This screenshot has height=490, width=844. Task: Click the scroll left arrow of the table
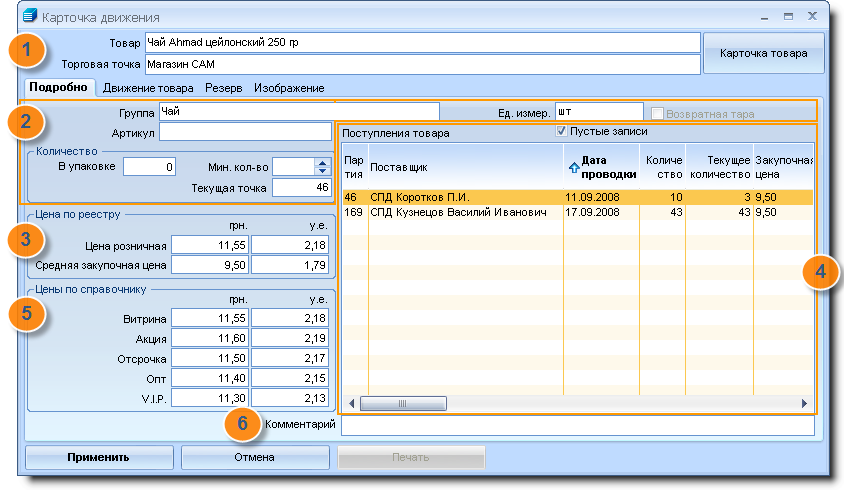[x=351, y=403]
